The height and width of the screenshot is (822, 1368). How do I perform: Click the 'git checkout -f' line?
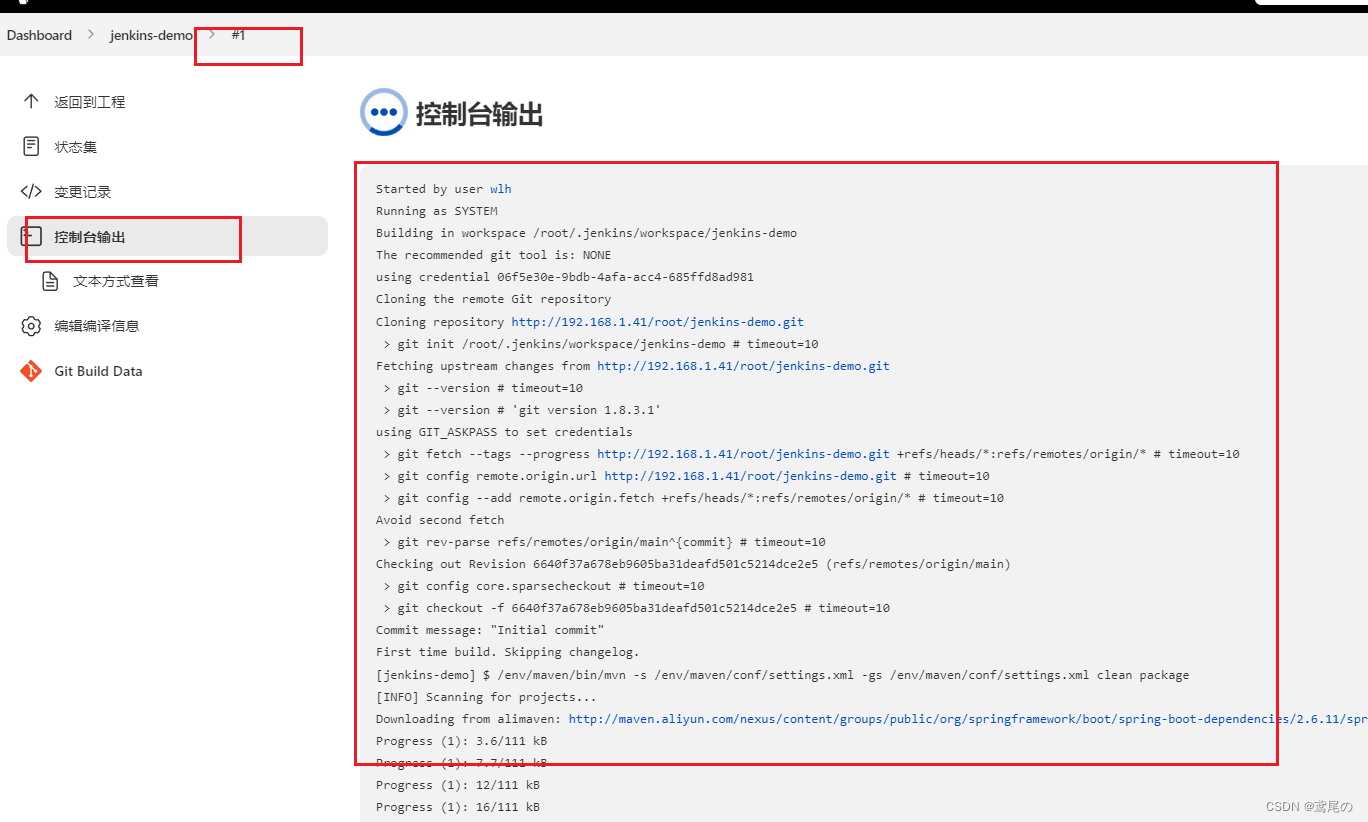tap(636, 608)
